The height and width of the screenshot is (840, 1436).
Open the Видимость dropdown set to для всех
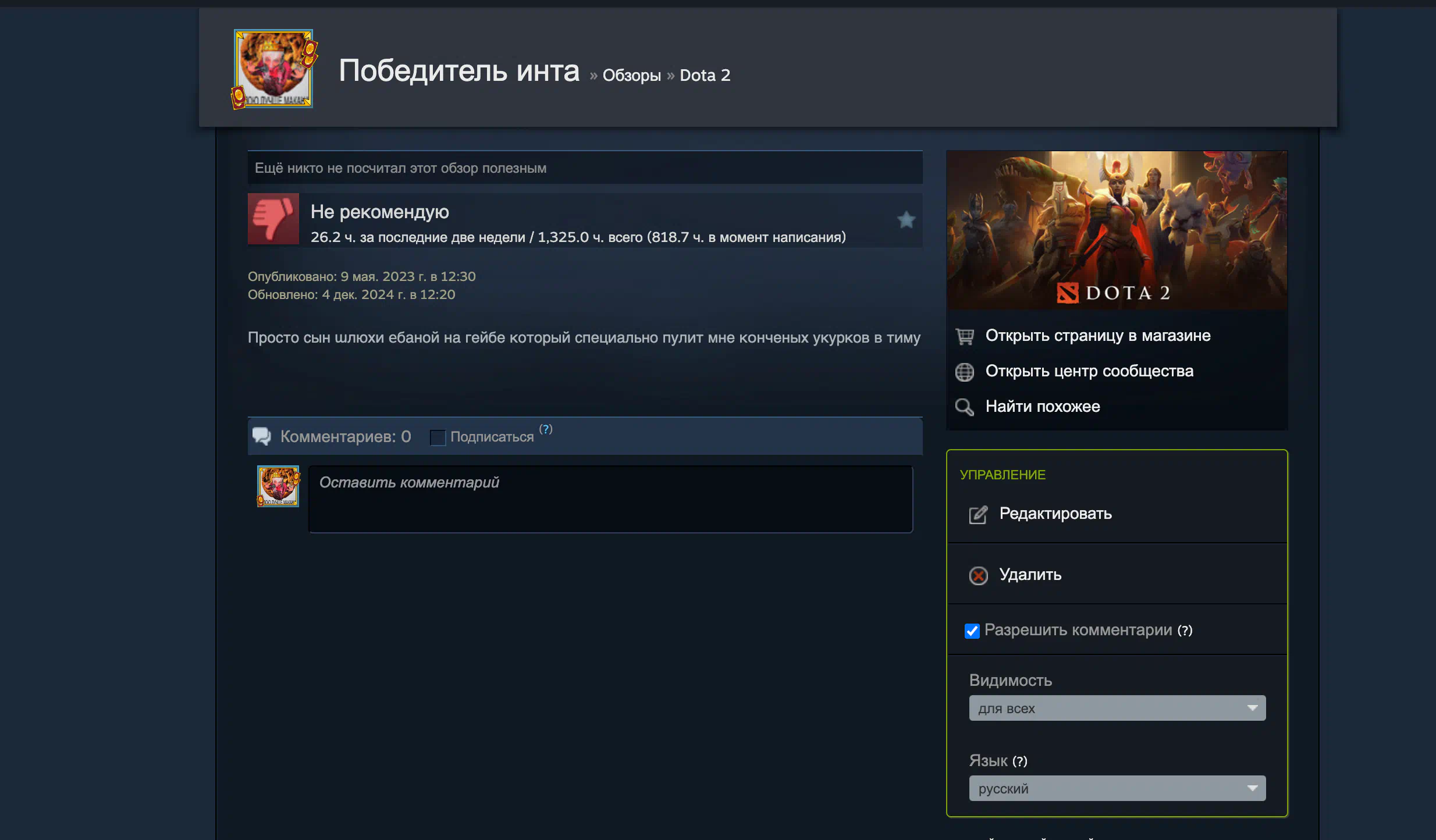1117,708
